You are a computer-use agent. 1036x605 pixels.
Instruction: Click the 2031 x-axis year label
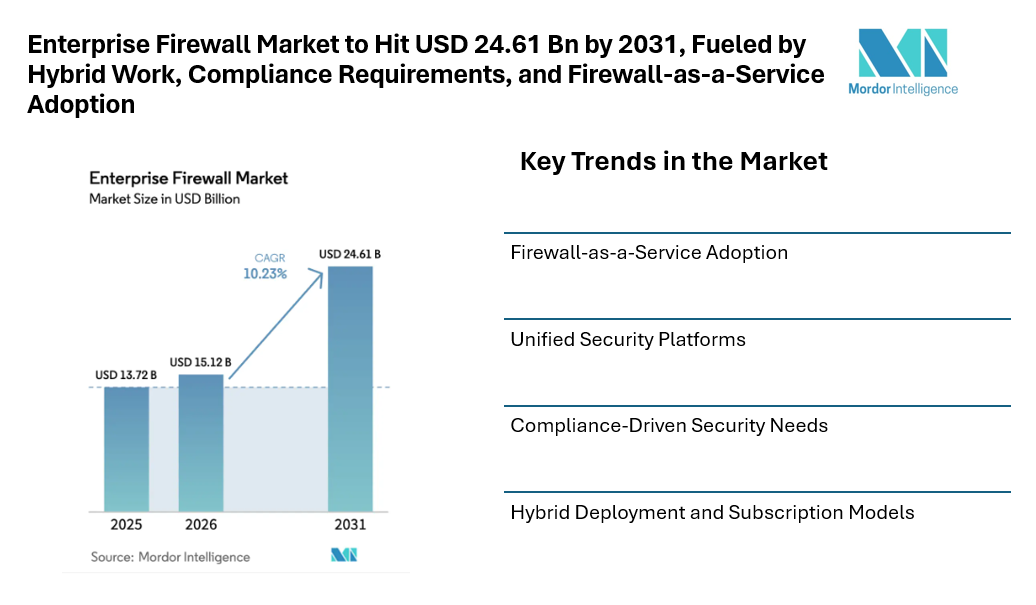click(350, 525)
